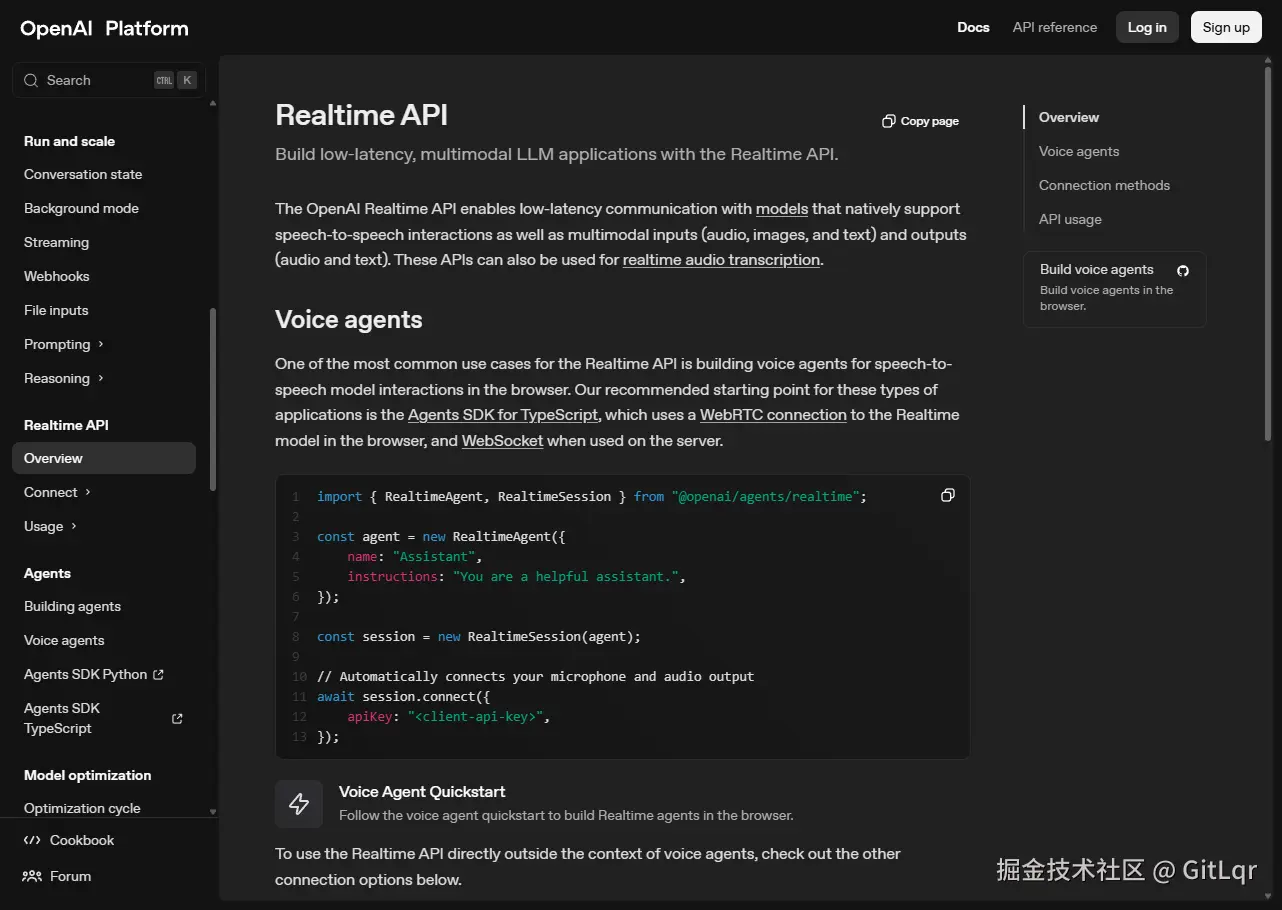Viewport: 1282px width, 910px height.
Task: Jump to Connection methods in page outline
Action: [x=1104, y=185]
